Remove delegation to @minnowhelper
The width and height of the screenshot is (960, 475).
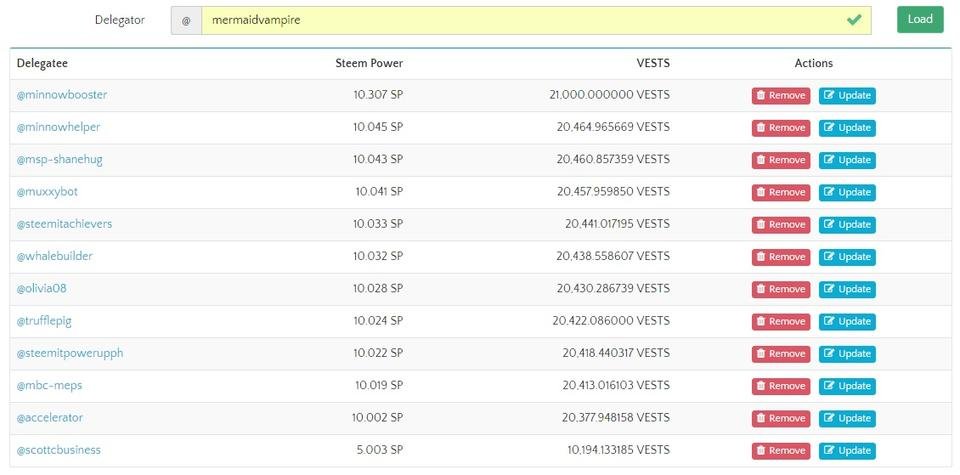[781, 129]
